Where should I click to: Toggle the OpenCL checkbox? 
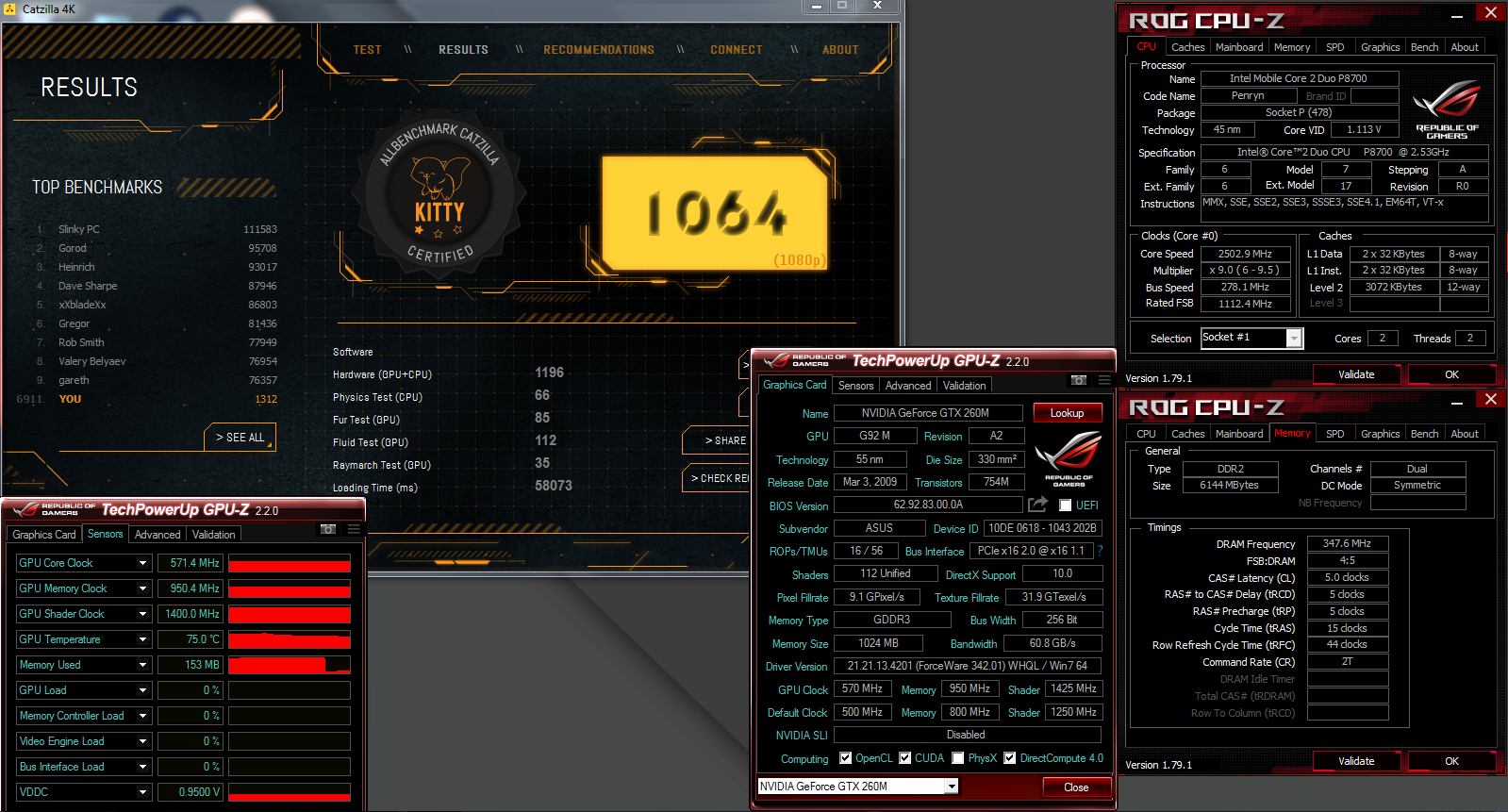pos(845,758)
